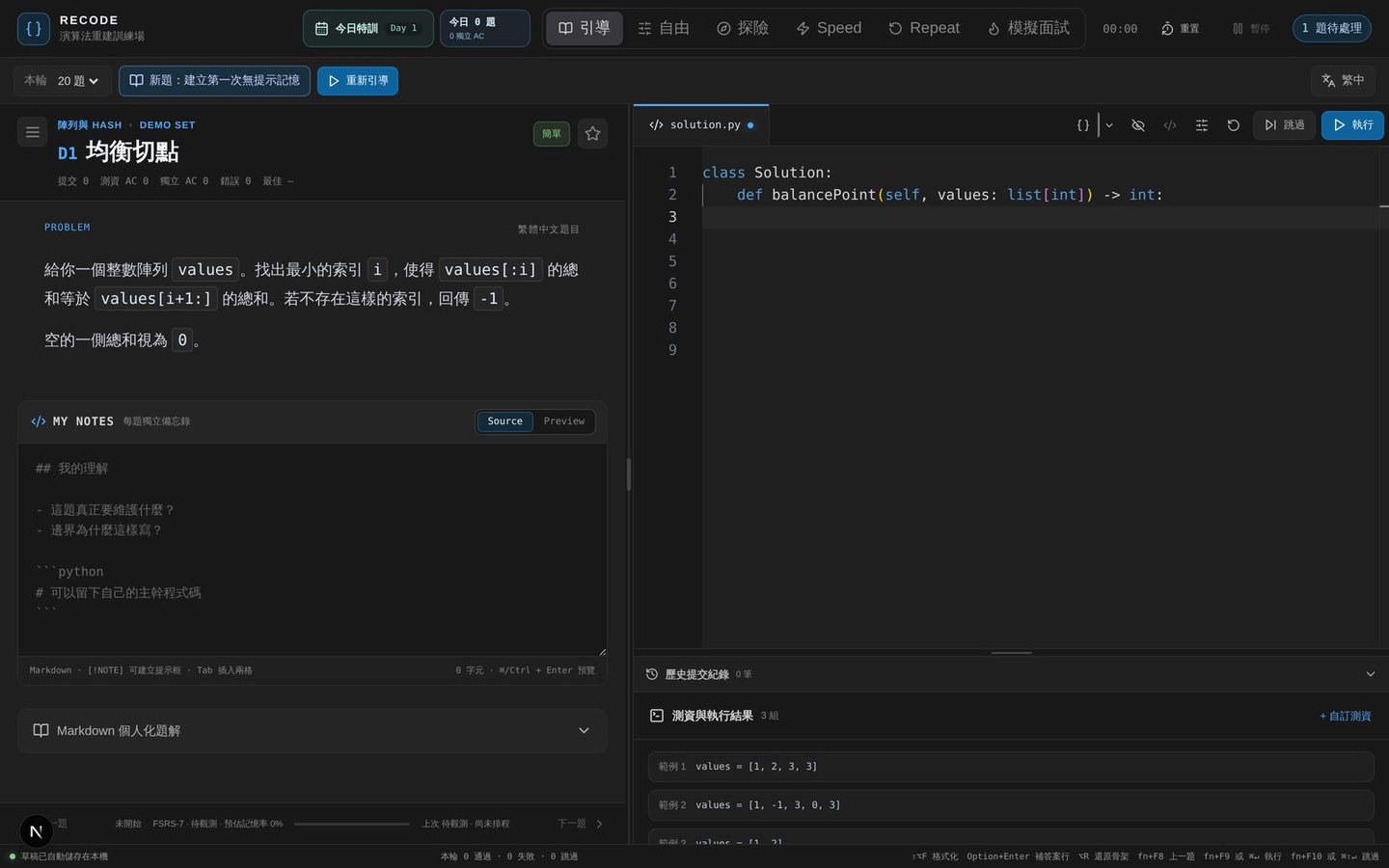Click the vertical split pane drag handle
Image resolution: width=1389 pixels, height=868 pixels.
tap(629, 475)
